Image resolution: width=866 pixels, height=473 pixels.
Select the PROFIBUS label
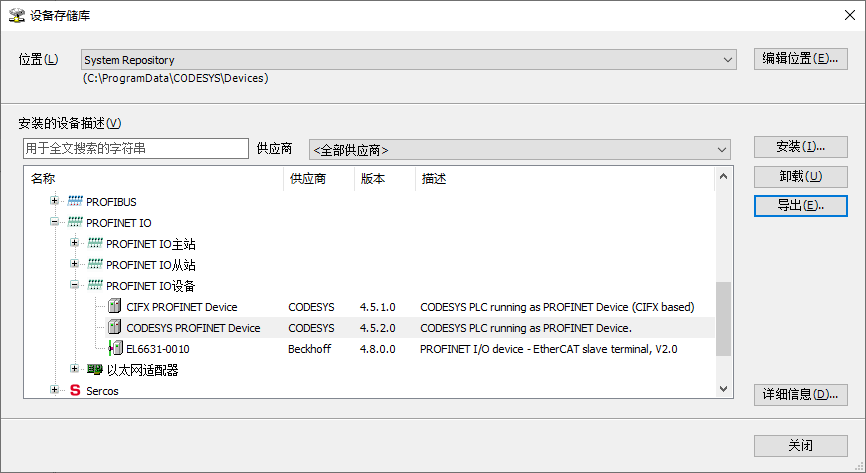tap(111, 202)
